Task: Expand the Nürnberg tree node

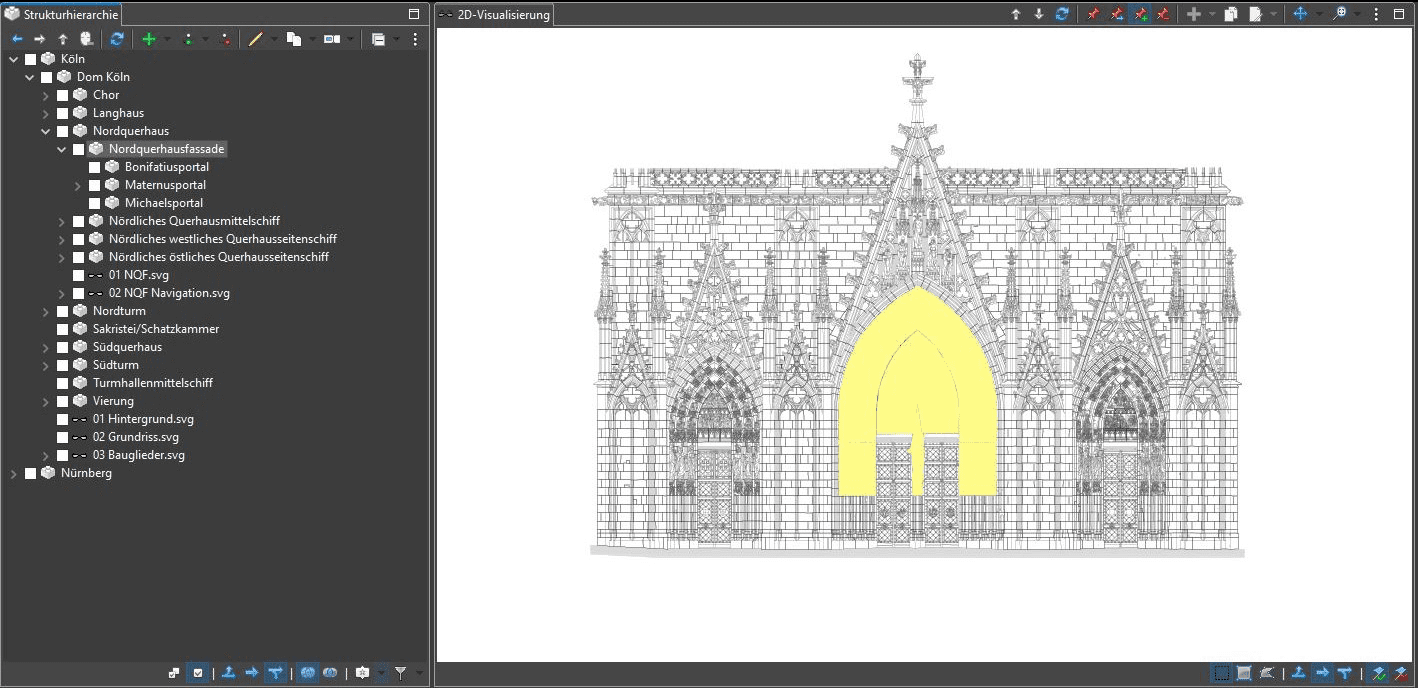Action: coord(14,473)
